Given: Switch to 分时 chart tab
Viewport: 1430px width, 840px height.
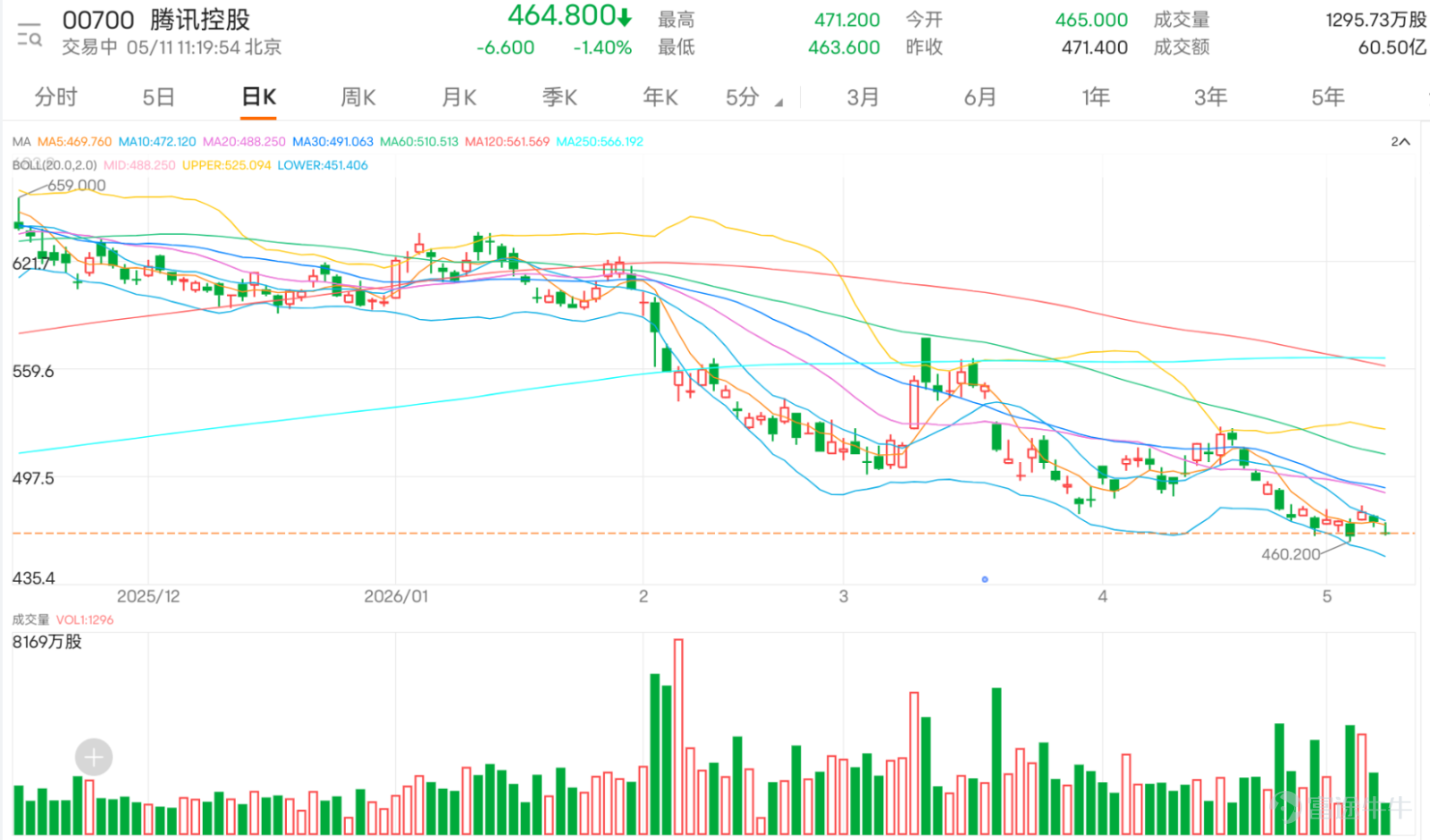Looking at the screenshot, I should tap(56, 97).
